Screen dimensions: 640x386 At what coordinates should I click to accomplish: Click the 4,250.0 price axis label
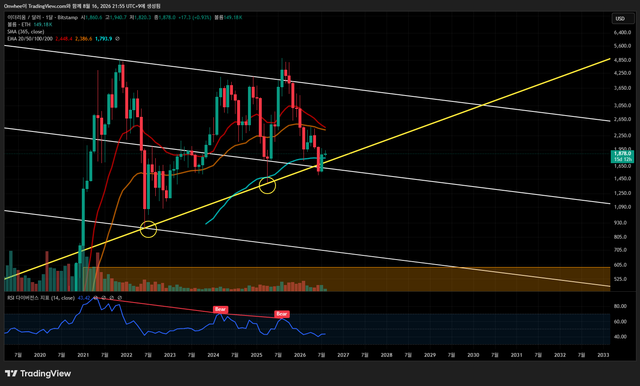(622, 73)
